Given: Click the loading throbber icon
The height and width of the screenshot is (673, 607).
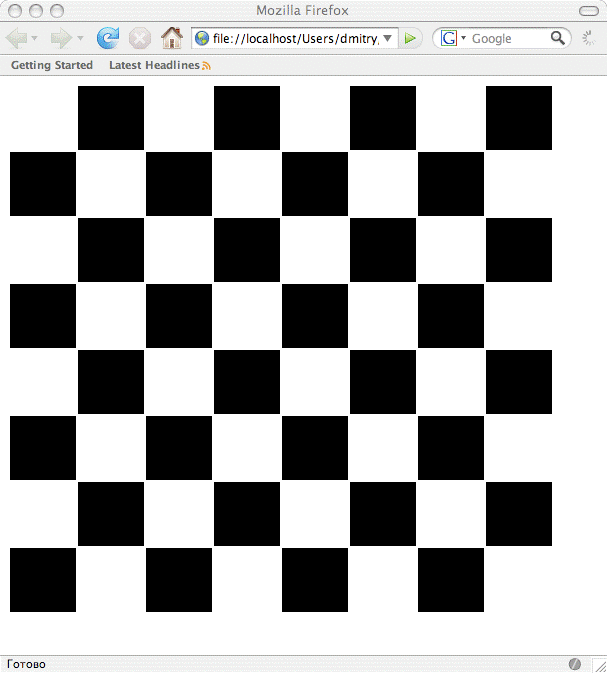Looking at the screenshot, I should [x=589, y=38].
